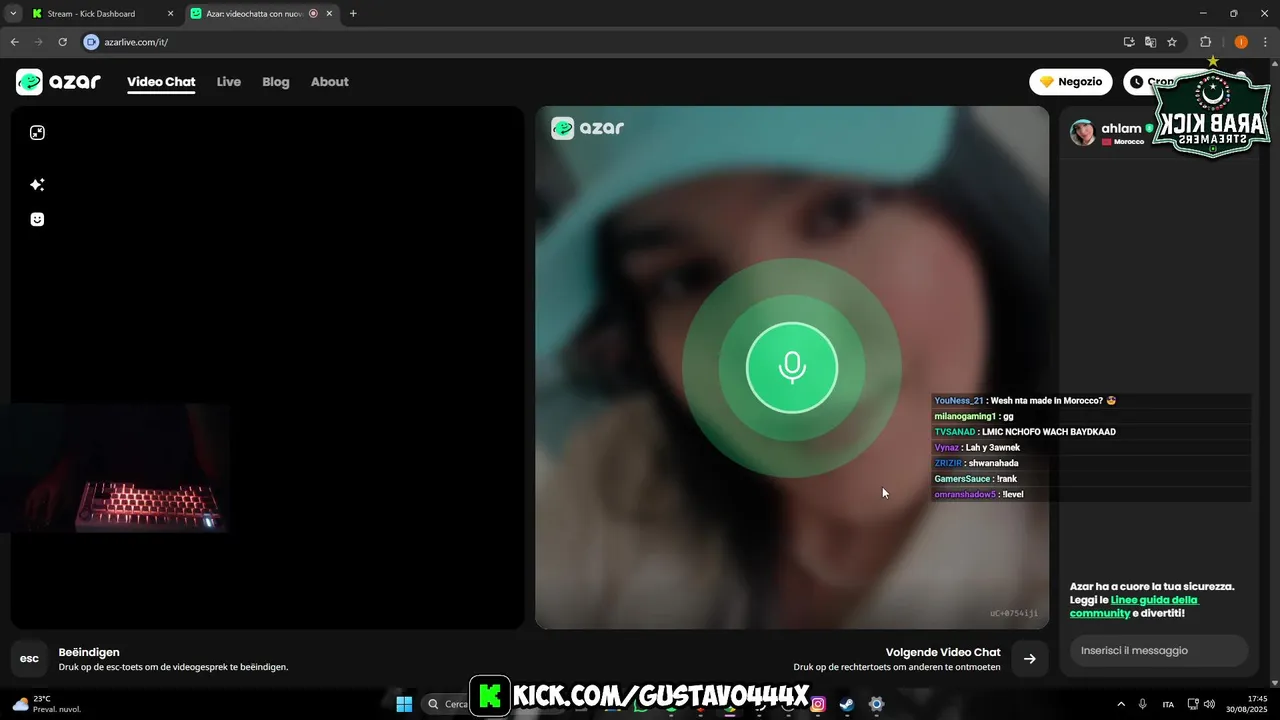This screenshot has height=720, width=1280.
Task: Close the Kick Dashboard browser tab
Action: coord(170,14)
